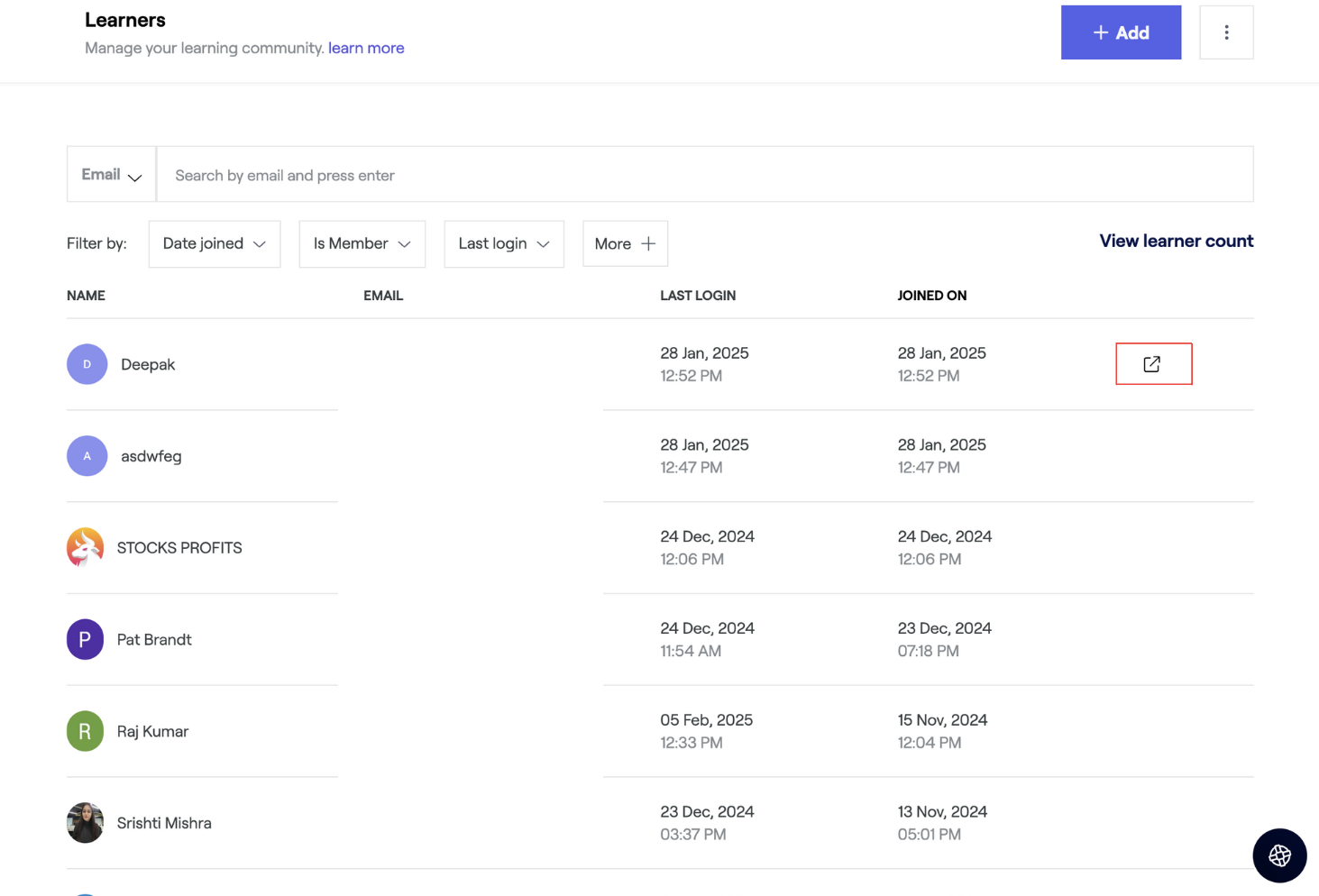Open Deepak's profile via external link icon
Viewport: 1319px width, 896px height.
point(1152,364)
